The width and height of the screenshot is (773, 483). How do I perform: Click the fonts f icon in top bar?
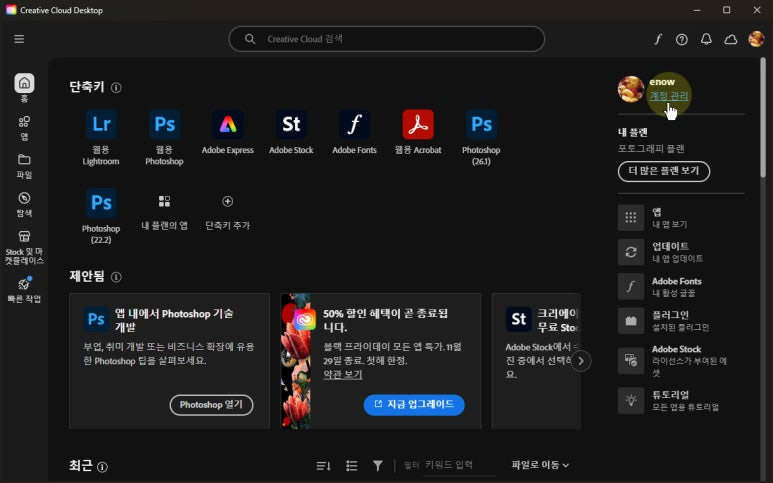click(658, 39)
